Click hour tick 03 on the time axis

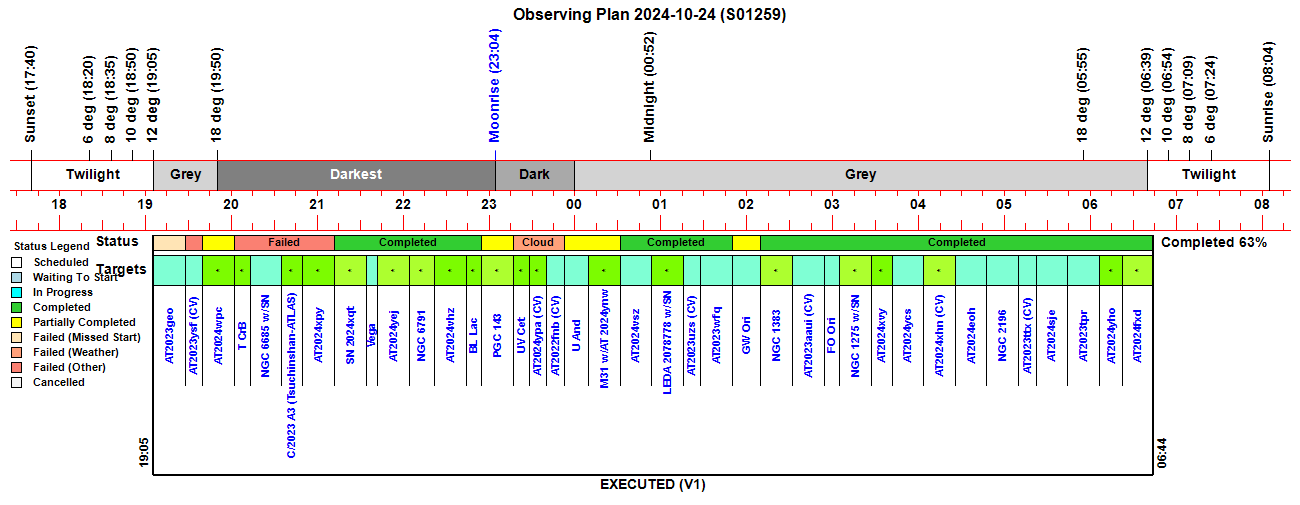point(832,204)
